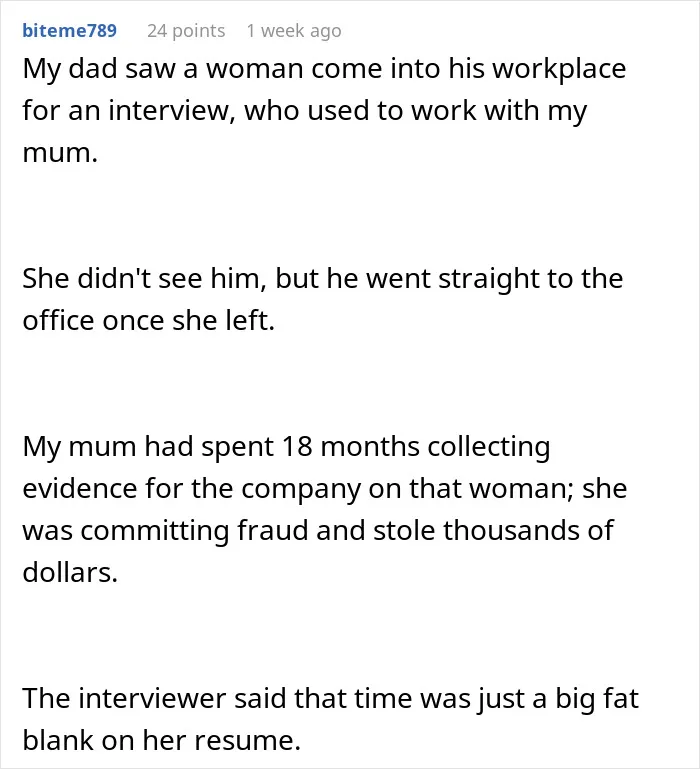Select the word mum. ending first paragraph
The width and height of the screenshot is (700, 769).
click(x=60, y=153)
